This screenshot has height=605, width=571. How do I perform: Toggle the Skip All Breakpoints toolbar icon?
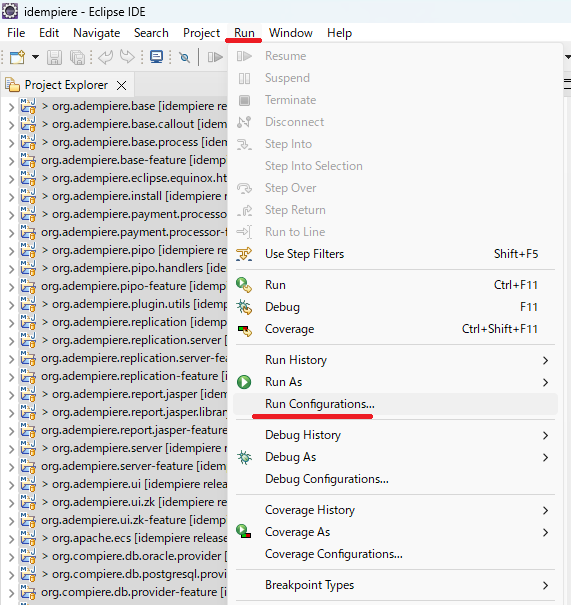[x=185, y=57]
